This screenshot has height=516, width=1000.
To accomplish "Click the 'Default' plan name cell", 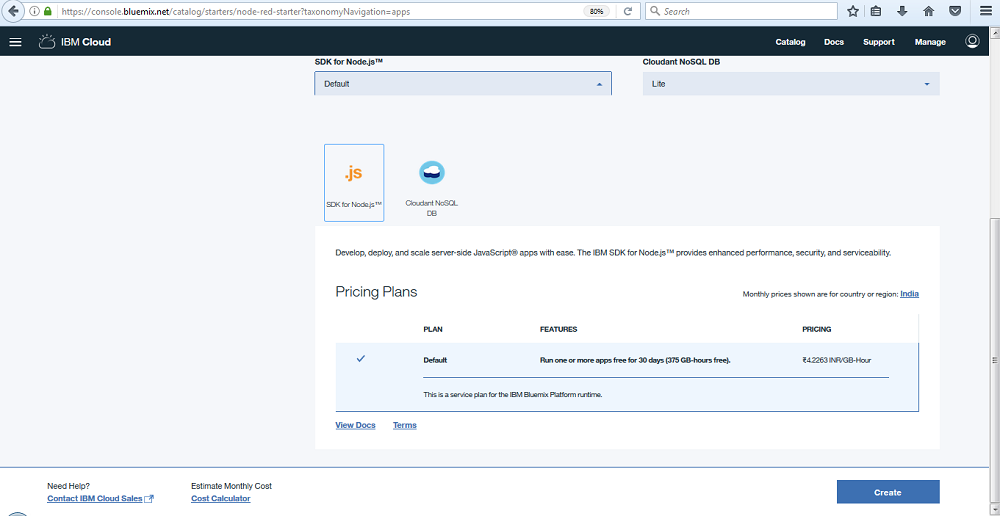I will [x=435, y=360].
